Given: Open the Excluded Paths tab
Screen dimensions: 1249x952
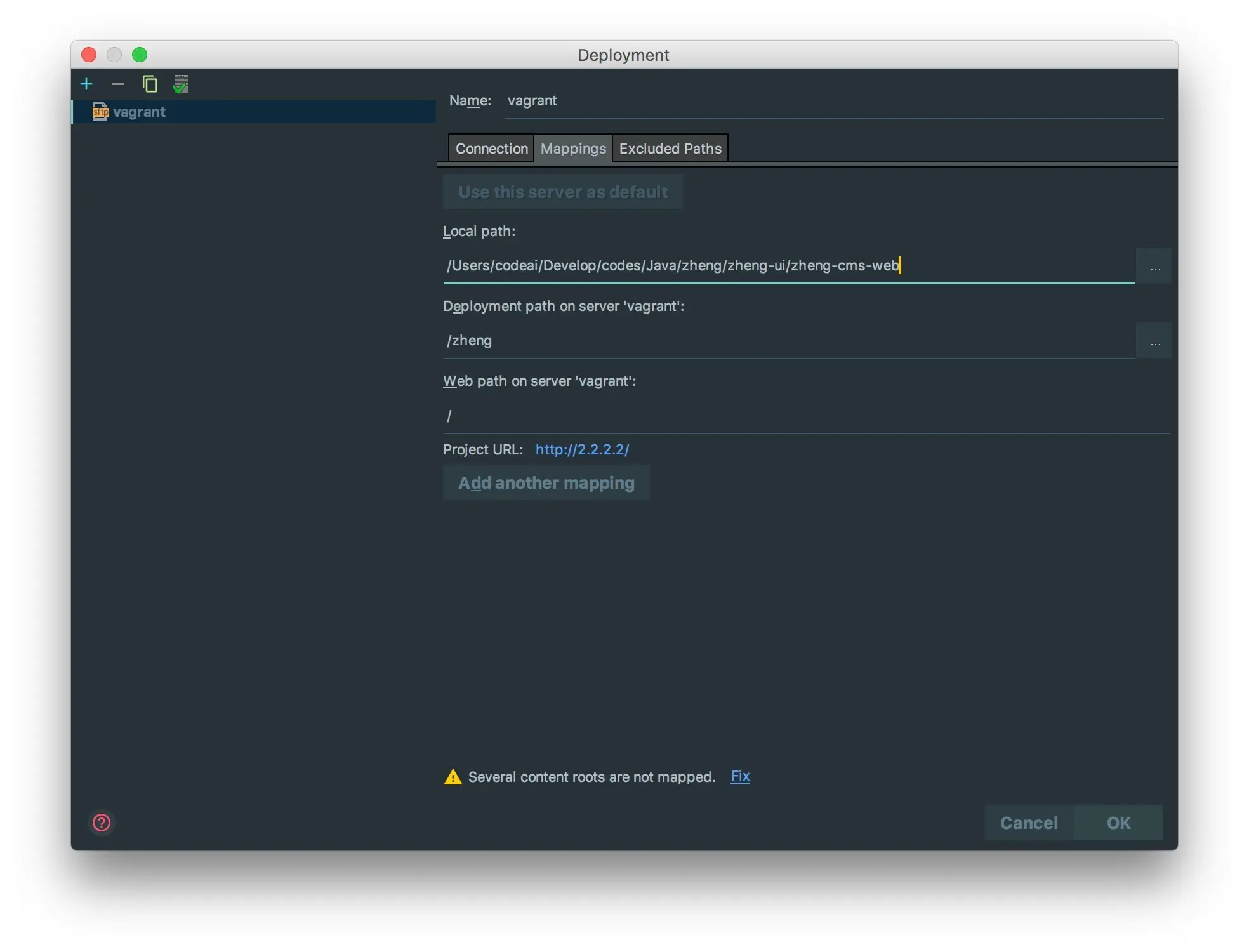Looking at the screenshot, I should [670, 149].
